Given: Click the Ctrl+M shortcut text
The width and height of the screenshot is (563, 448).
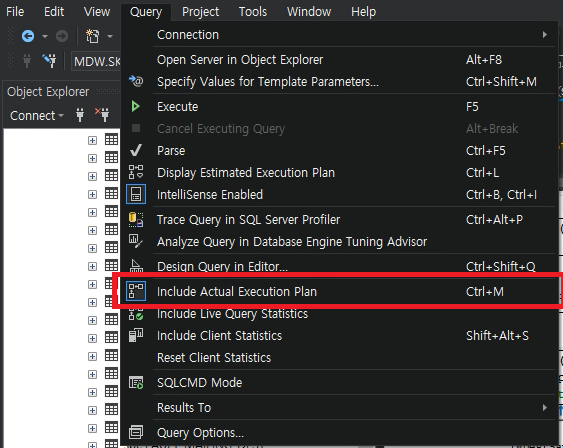Looking at the screenshot, I should click(485, 291).
